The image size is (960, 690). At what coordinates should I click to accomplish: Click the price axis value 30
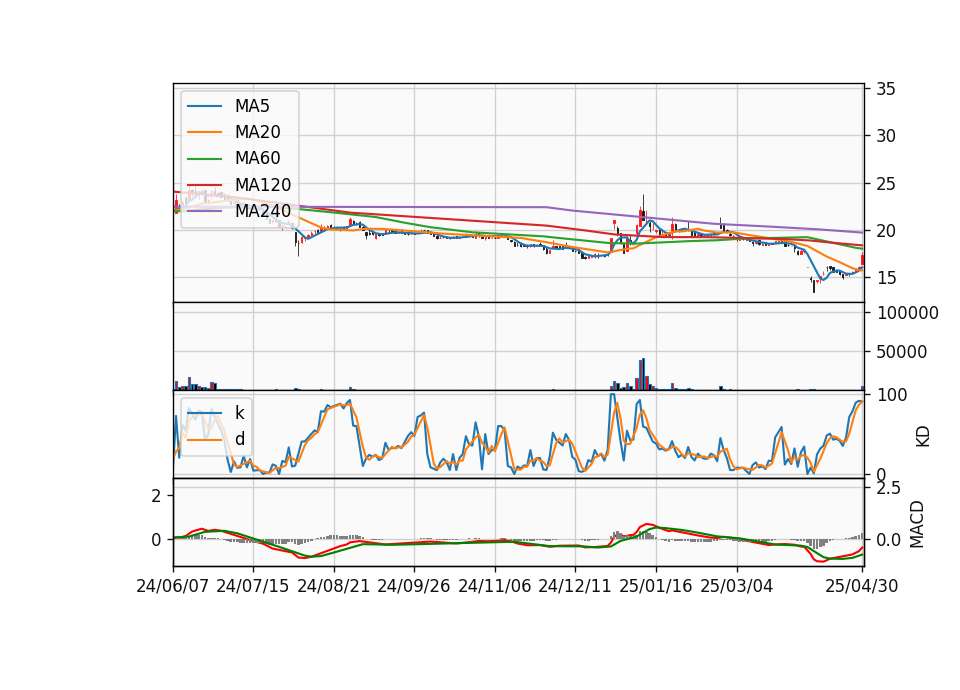coord(886,136)
